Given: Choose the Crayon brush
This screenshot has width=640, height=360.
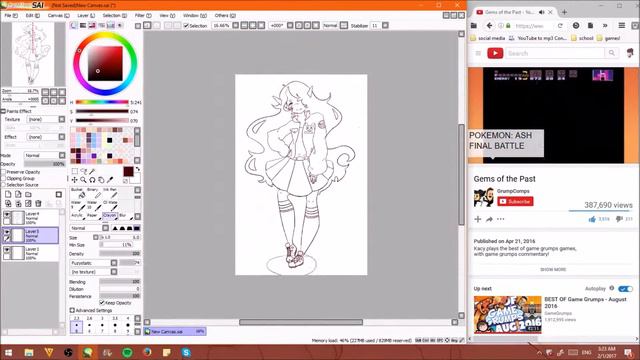Looking at the screenshot, I should [109, 216].
